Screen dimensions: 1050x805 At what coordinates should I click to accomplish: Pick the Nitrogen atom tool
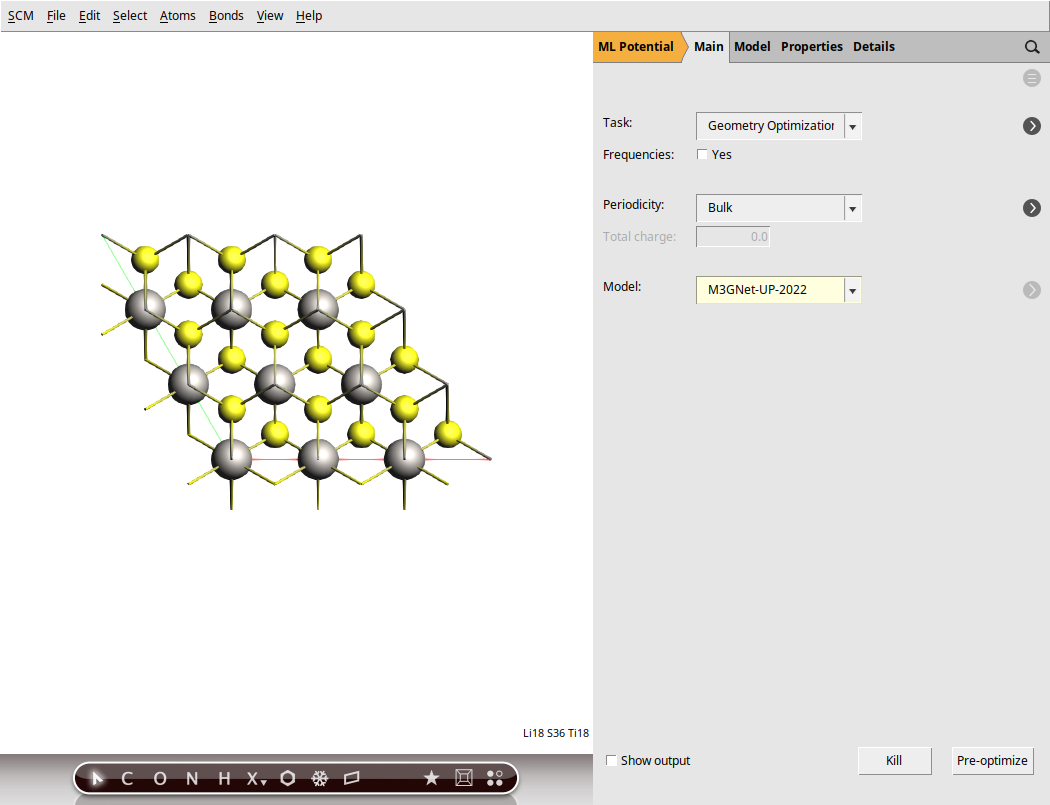click(191, 778)
